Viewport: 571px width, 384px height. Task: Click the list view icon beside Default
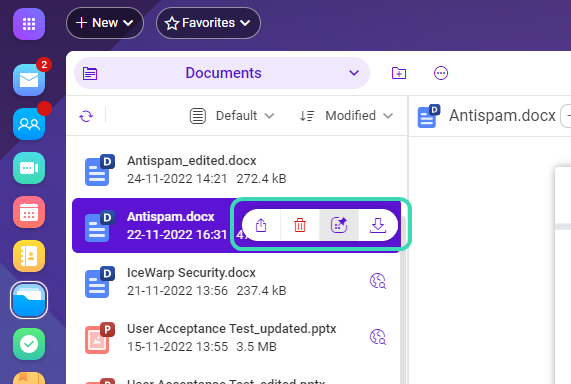(x=198, y=116)
